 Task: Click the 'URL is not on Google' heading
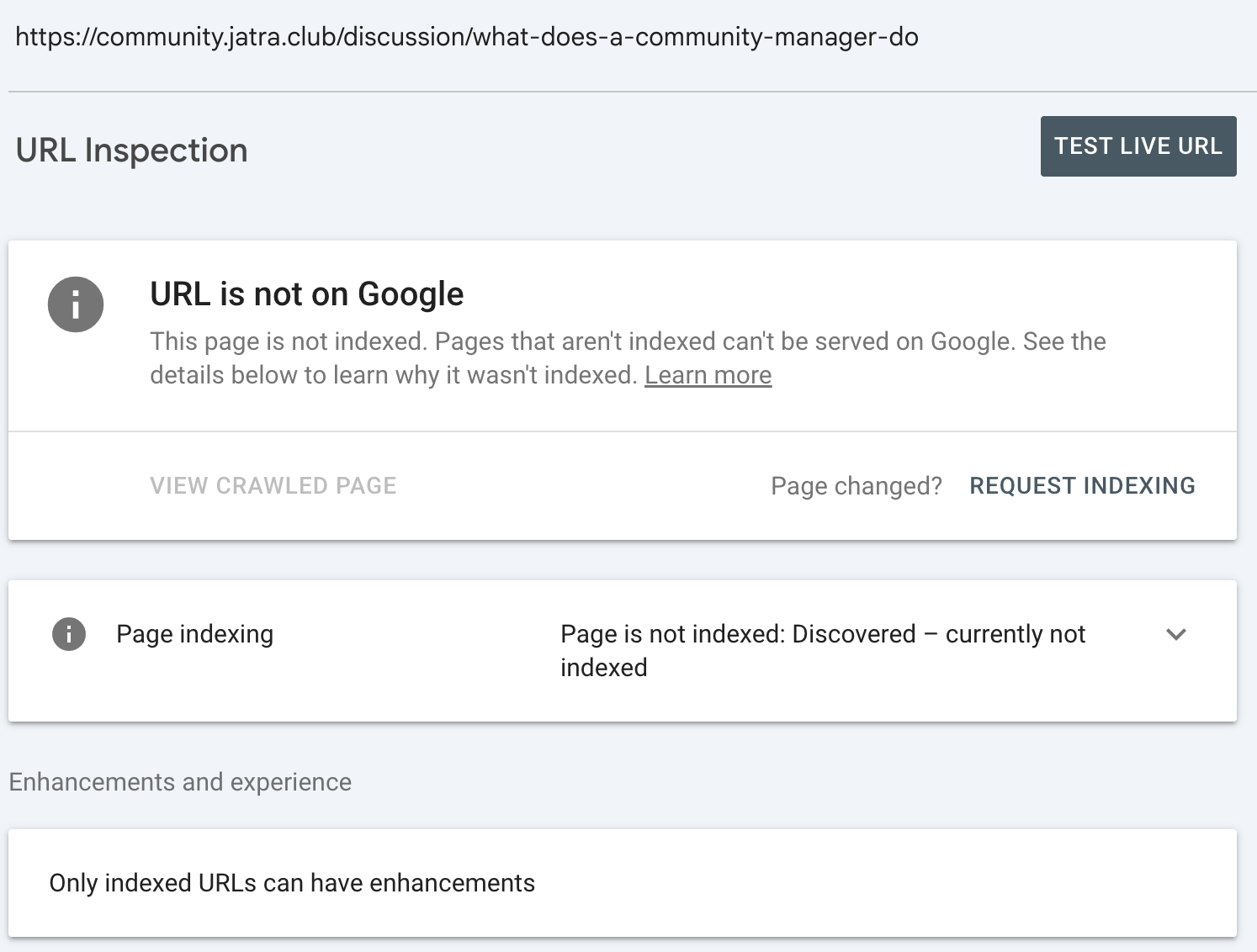pos(307,294)
